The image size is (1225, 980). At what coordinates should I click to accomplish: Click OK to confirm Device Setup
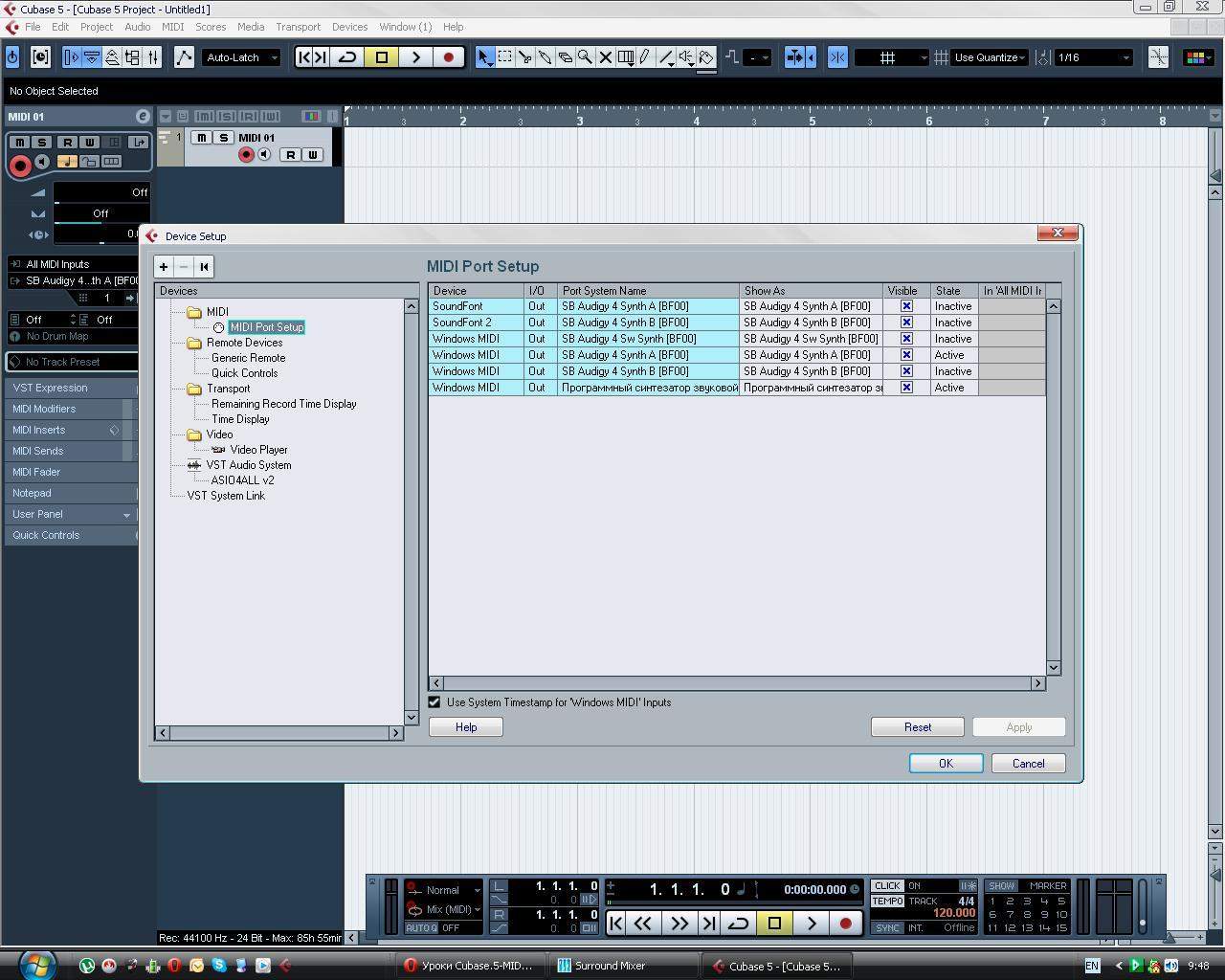pyautogui.click(x=945, y=764)
